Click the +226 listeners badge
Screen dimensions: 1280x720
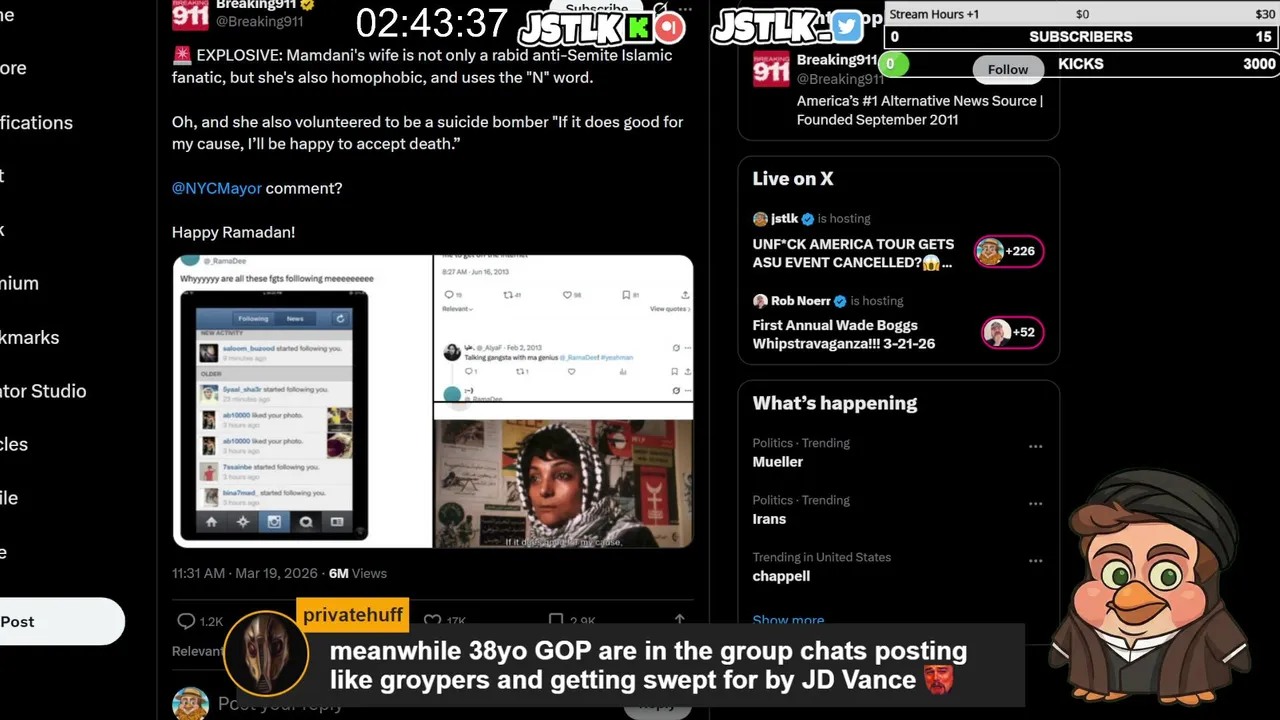(x=1010, y=251)
